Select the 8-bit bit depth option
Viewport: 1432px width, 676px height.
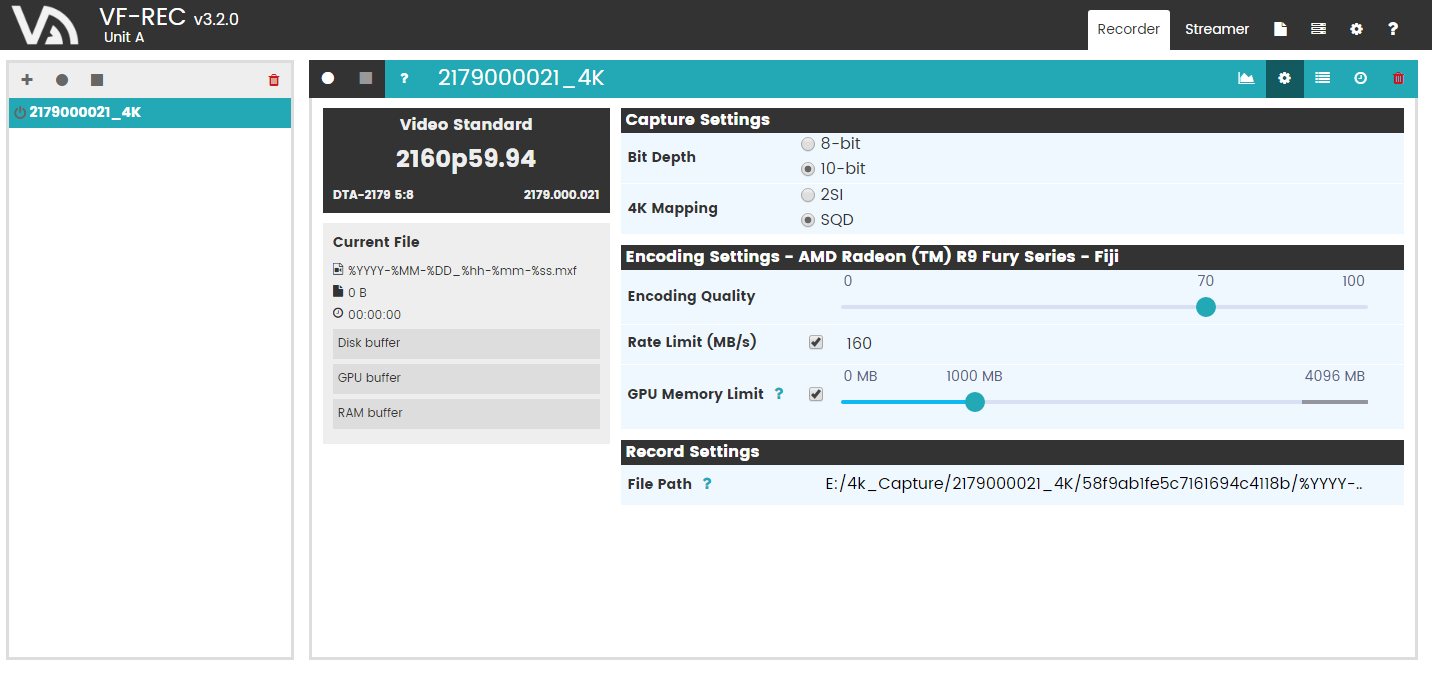(x=808, y=144)
